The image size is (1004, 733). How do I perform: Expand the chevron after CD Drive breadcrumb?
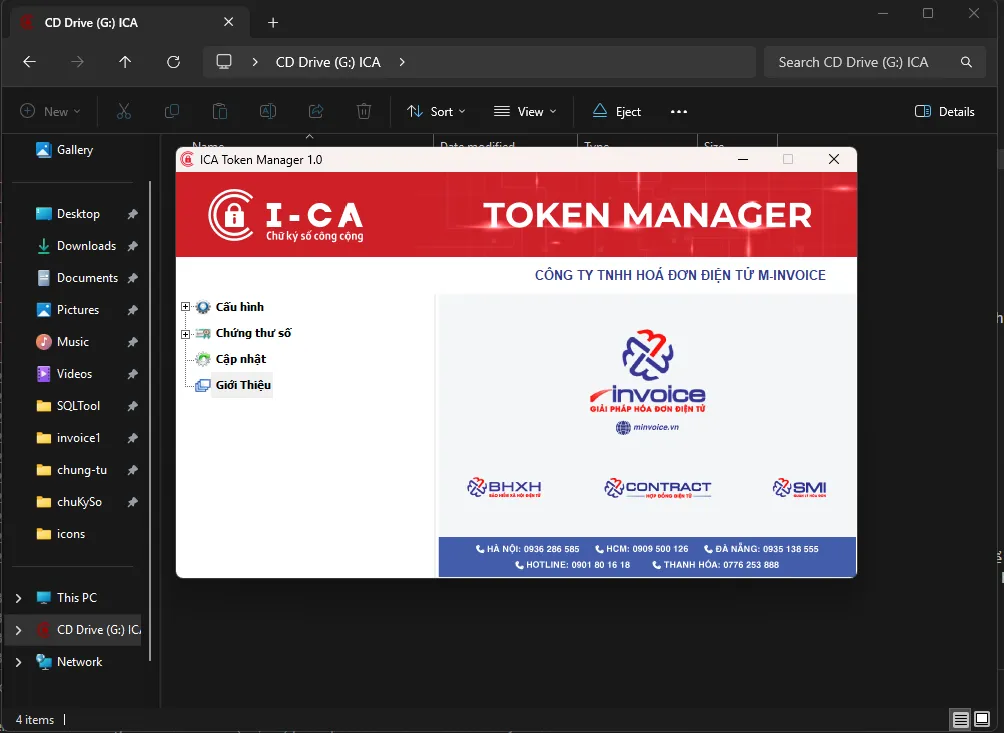tap(402, 62)
